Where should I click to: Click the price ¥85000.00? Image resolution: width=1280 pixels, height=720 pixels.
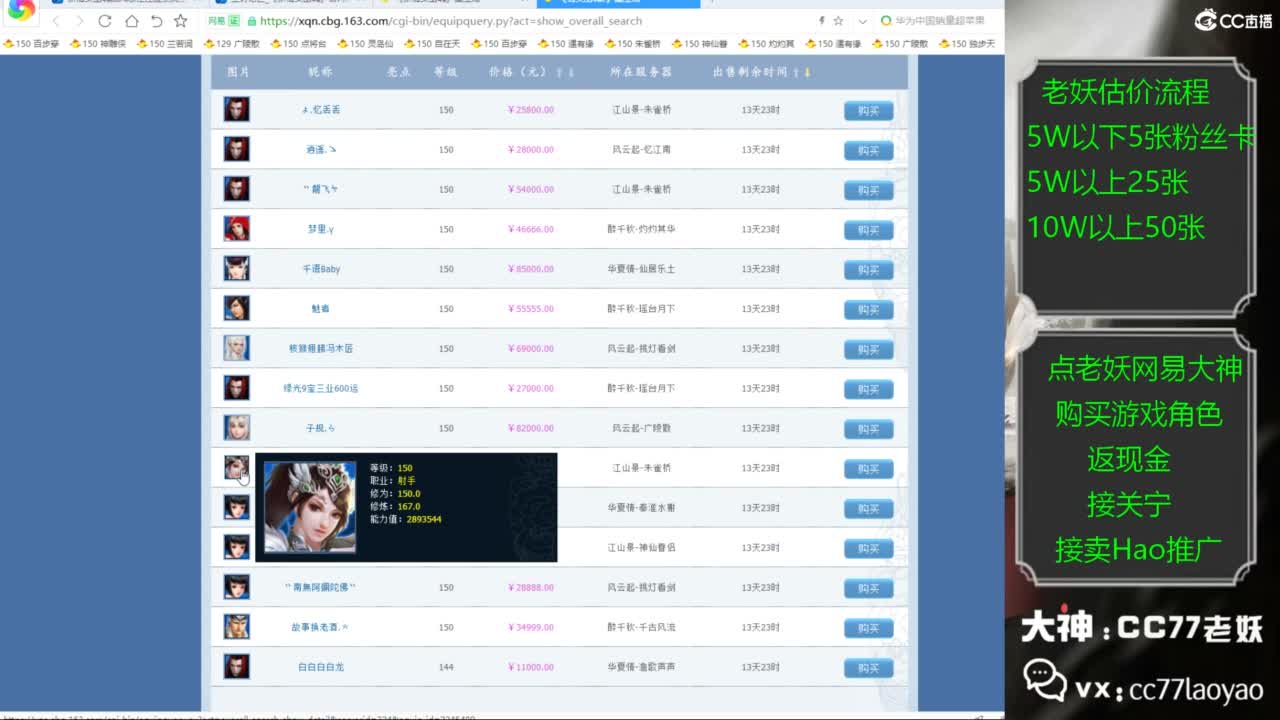pyautogui.click(x=531, y=269)
